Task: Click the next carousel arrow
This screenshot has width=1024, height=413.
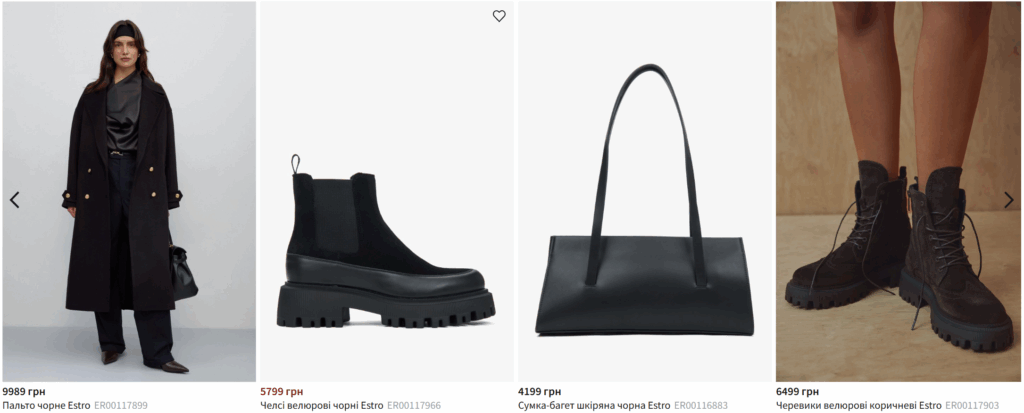Action: click(x=1008, y=200)
